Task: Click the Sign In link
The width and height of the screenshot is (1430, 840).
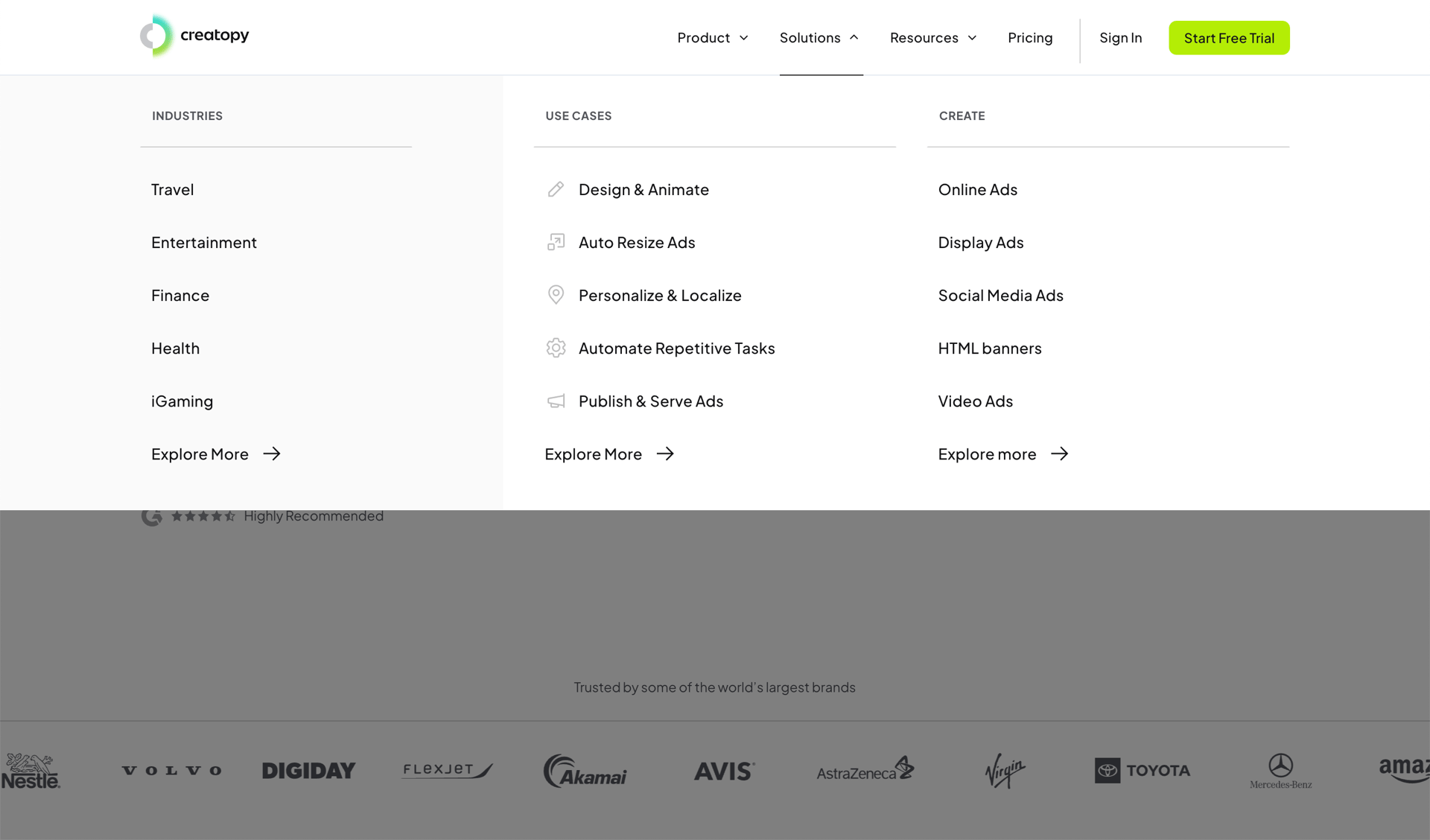Action: tap(1121, 37)
